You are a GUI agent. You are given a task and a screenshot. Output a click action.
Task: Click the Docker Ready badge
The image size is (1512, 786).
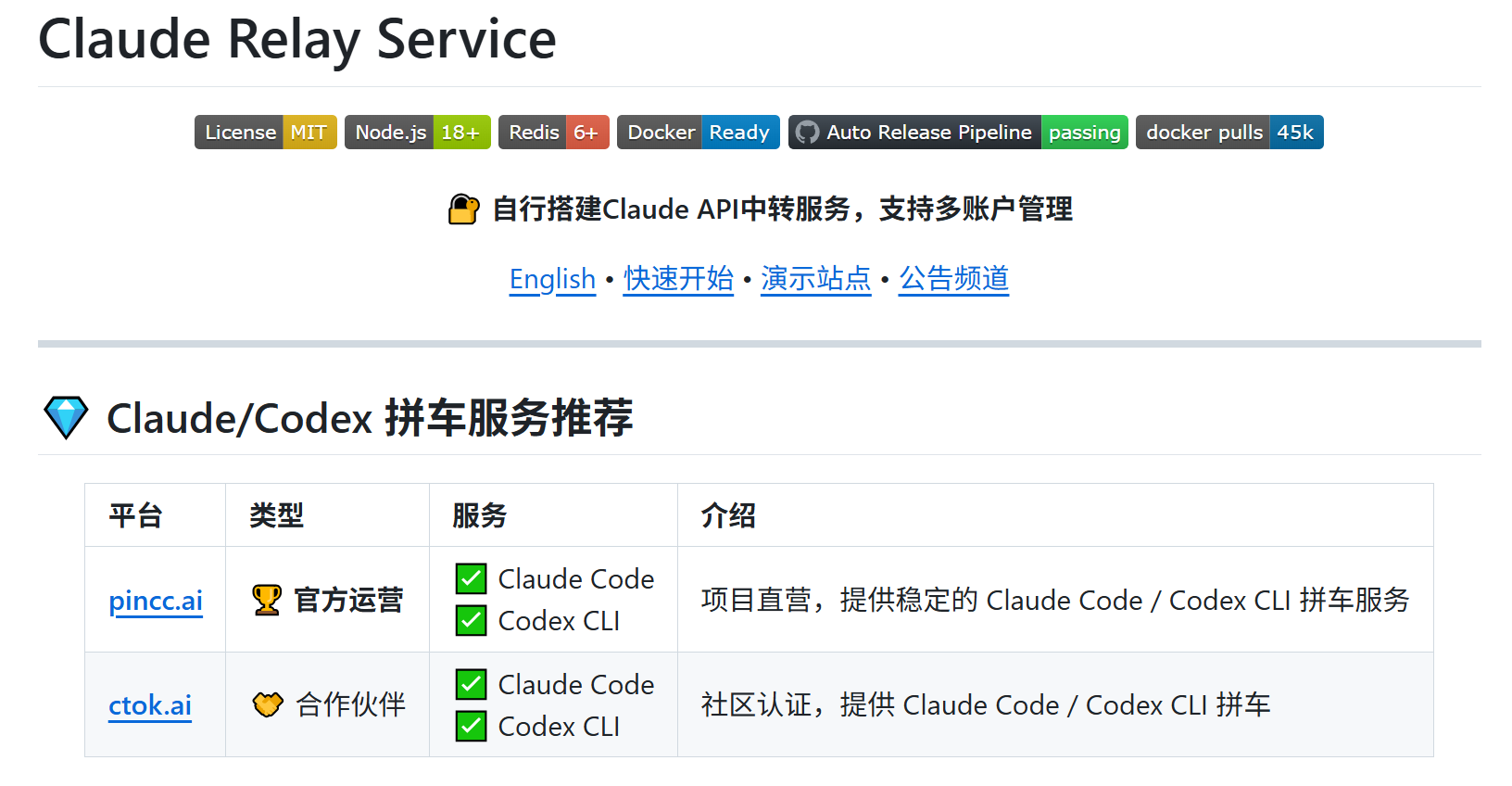click(699, 133)
